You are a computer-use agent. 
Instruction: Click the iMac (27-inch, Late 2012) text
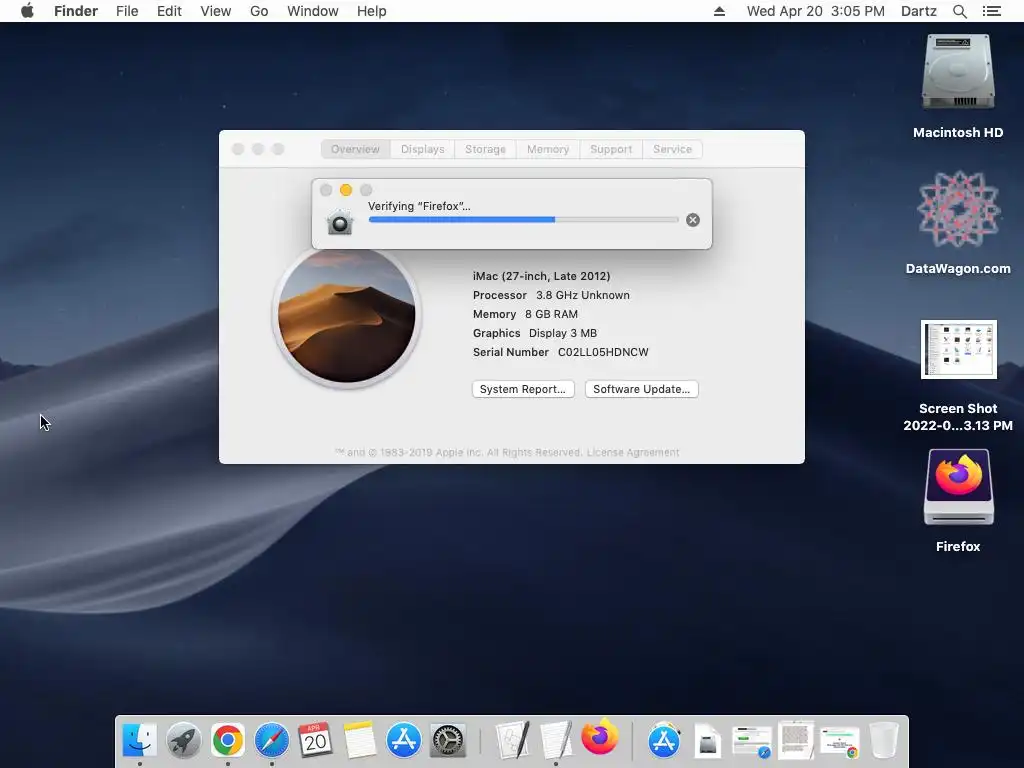pos(541,276)
